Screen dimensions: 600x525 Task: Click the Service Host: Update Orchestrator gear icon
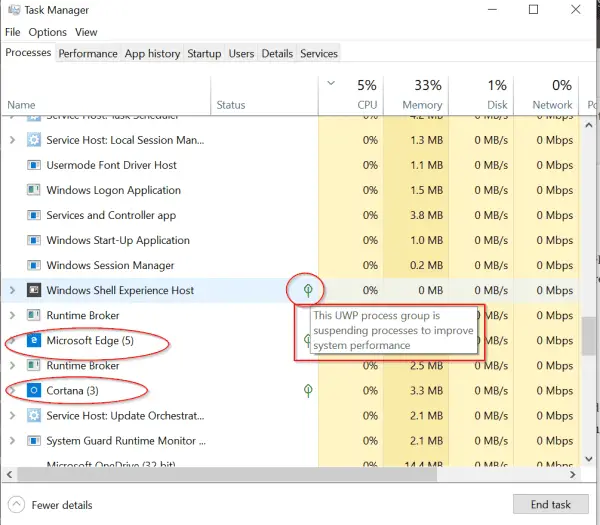click(x=34, y=416)
